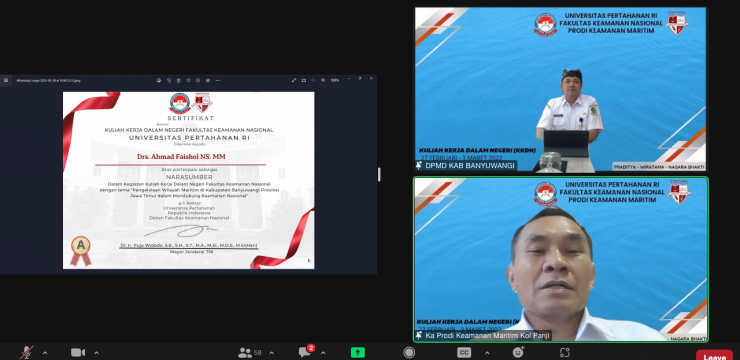Click the signature on the certificate

click(182, 231)
